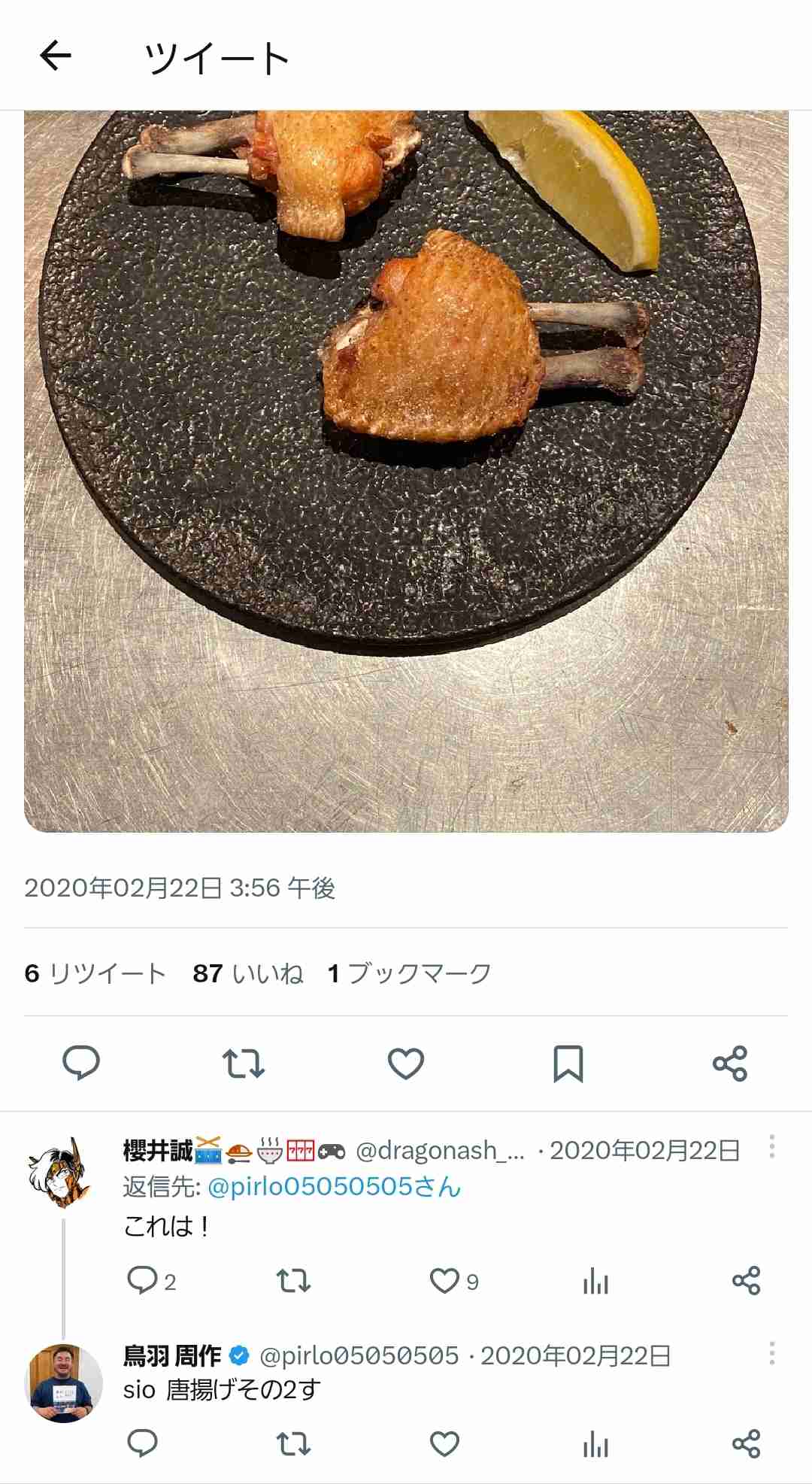The width and height of the screenshot is (812, 1484).
Task: Like the sio 唐揚げその2 reply
Action: tap(444, 1443)
